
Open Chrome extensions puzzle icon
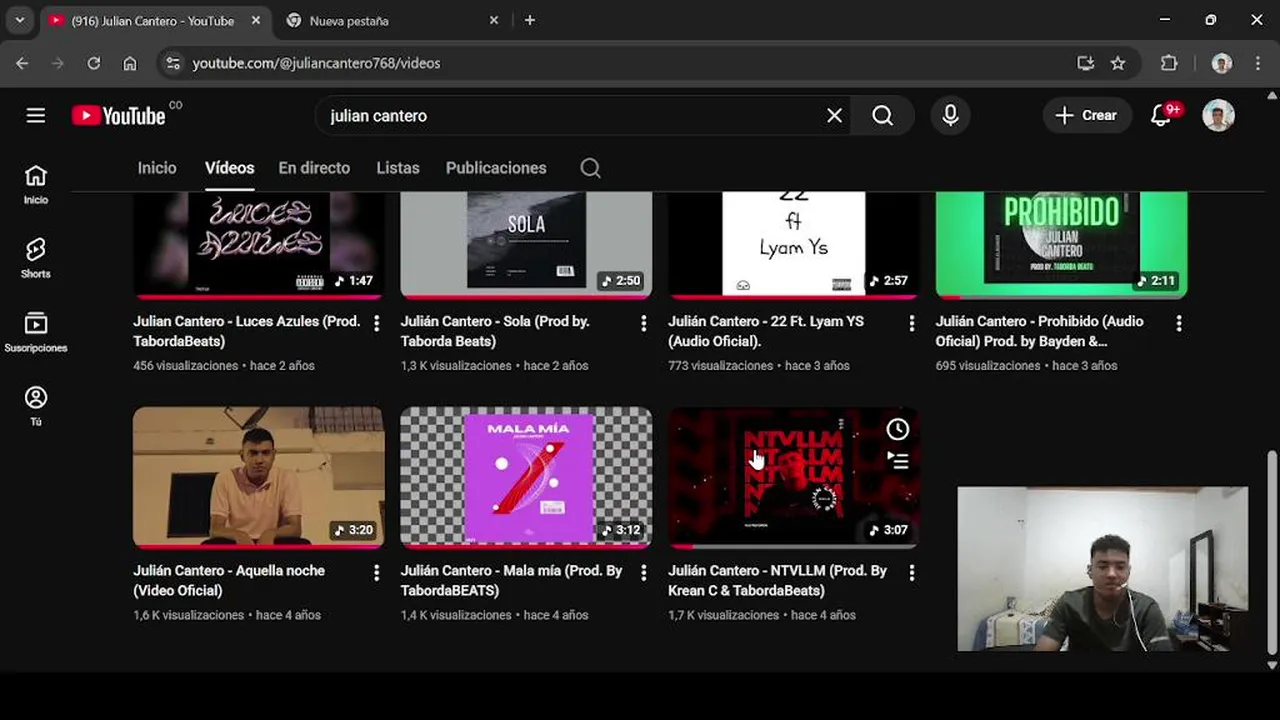pyautogui.click(x=1169, y=63)
